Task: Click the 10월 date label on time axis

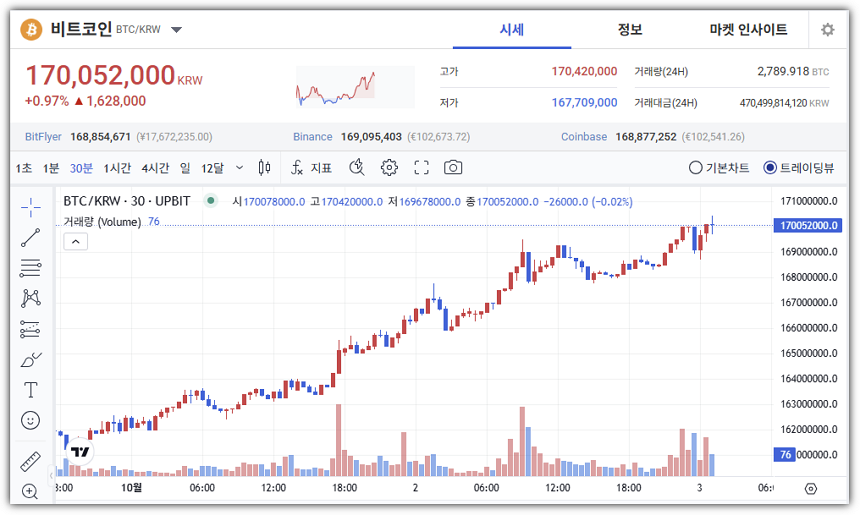Action: [x=132, y=488]
